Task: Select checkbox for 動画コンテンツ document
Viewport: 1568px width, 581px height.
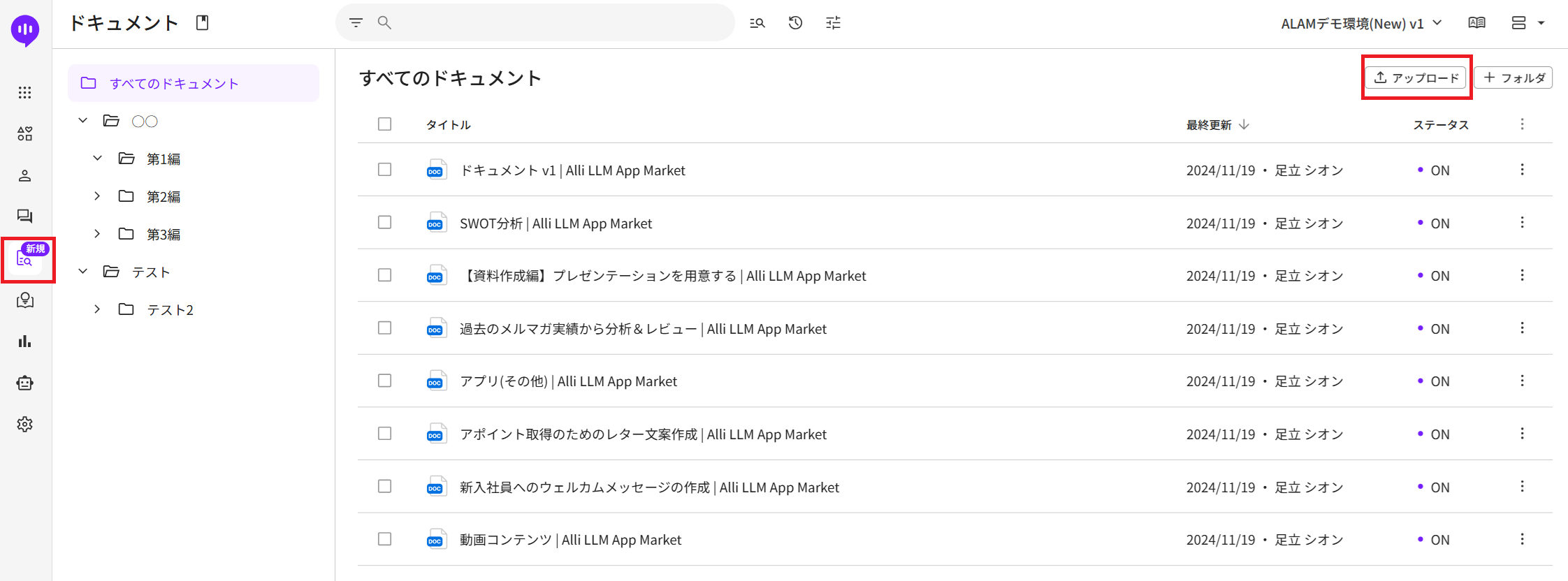Action: tap(384, 539)
